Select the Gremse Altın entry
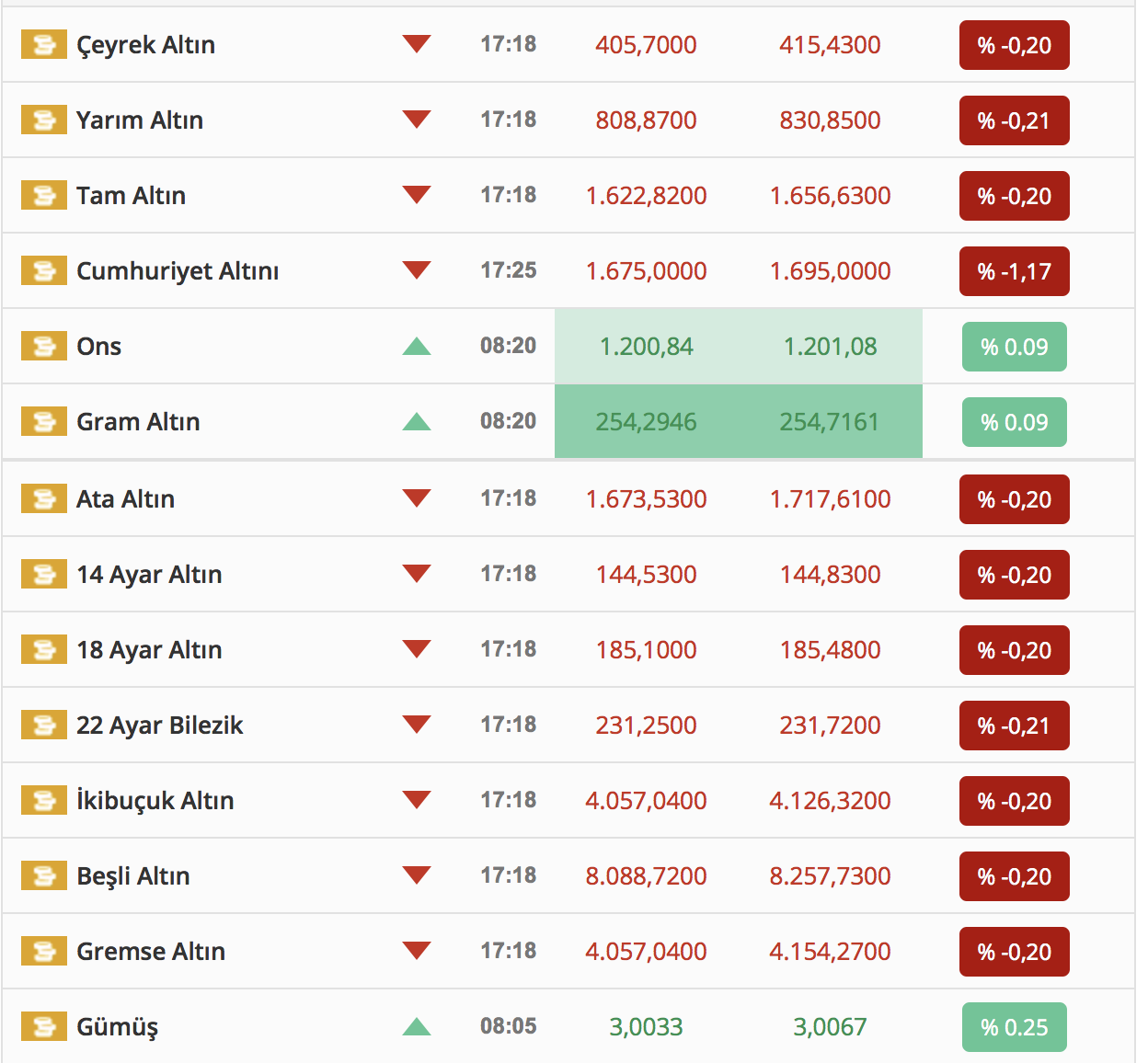Image resolution: width=1148 pixels, height=1063 pixels. [x=151, y=952]
